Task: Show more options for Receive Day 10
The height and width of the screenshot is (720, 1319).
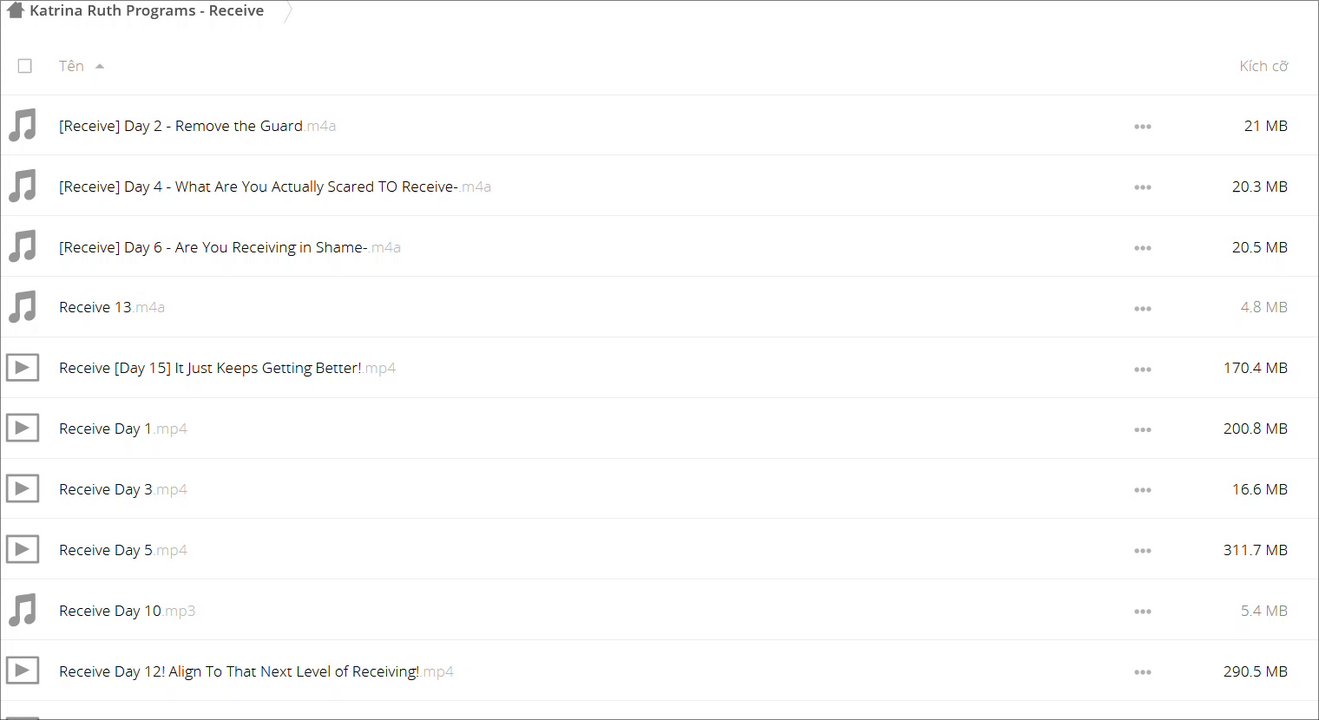Action: 1143,611
